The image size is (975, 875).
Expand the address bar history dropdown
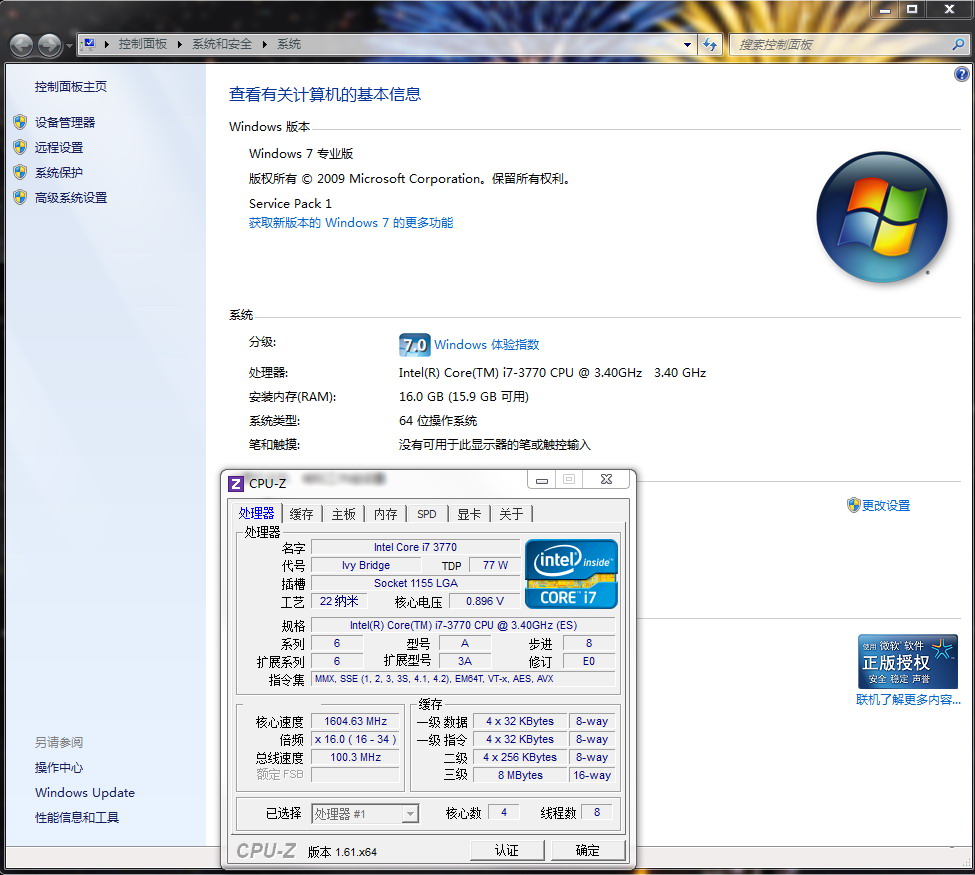point(687,45)
